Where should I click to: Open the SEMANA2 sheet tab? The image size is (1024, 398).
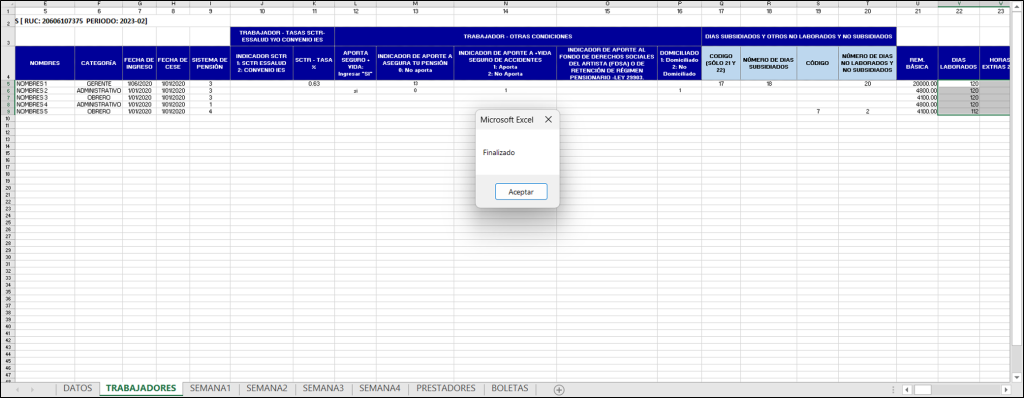point(266,388)
